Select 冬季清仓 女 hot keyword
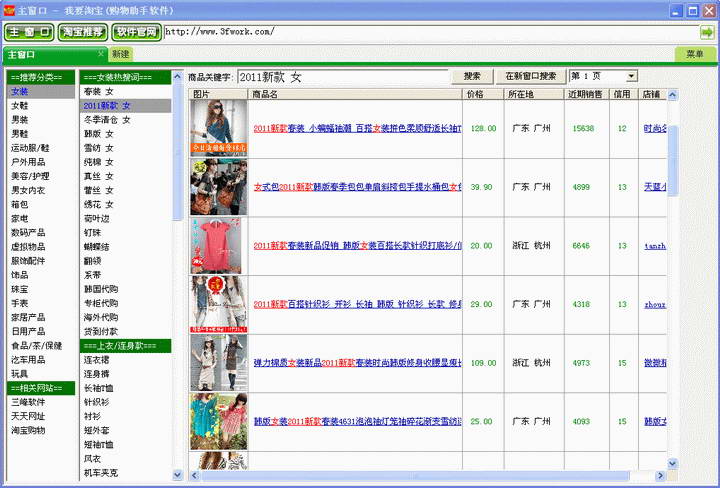The width and height of the screenshot is (720, 488). 106,120
